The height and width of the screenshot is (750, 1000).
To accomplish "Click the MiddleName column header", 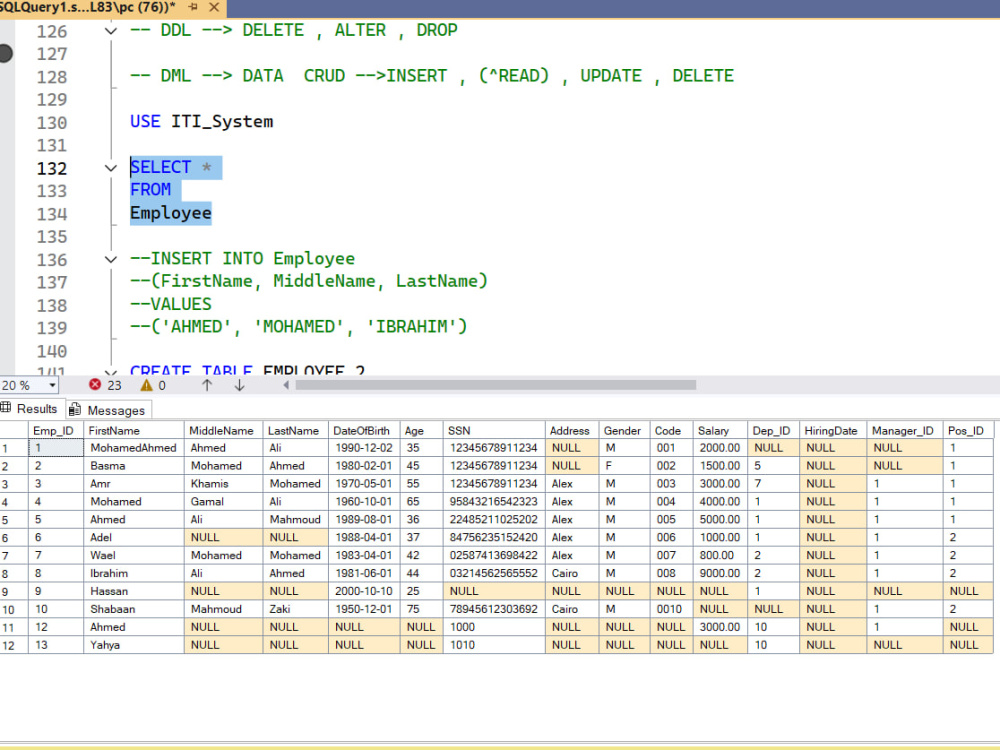I will pyautogui.click(x=223, y=430).
